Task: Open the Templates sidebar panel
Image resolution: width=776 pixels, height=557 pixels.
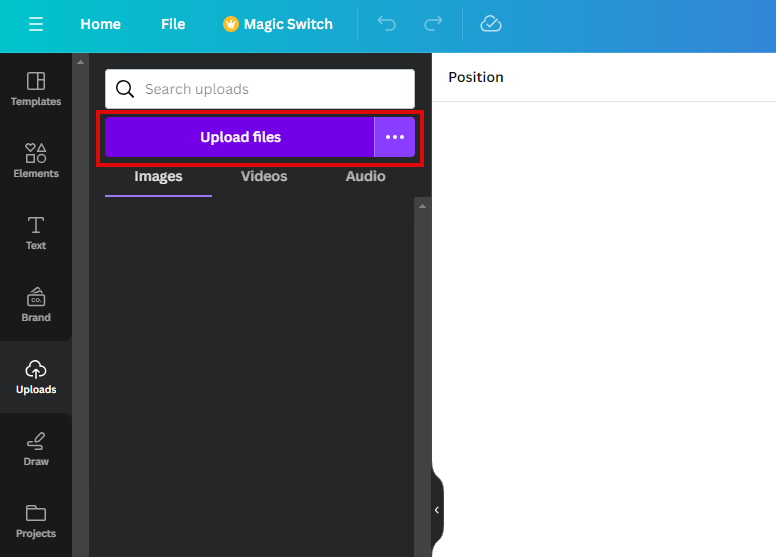Action: tap(36, 89)
